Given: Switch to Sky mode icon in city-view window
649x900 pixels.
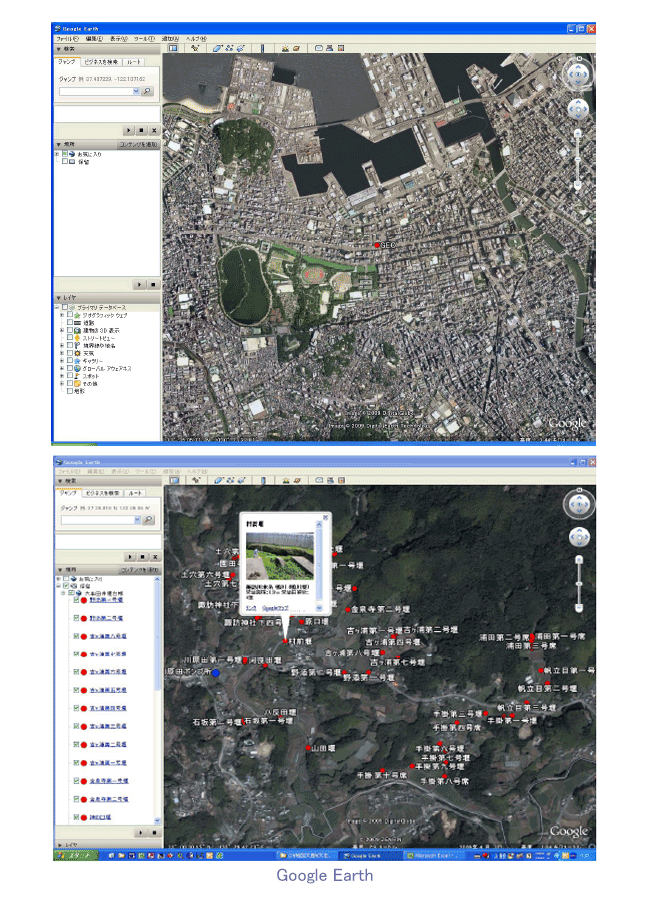Looking at the screenshot, I should pos(296,48).
